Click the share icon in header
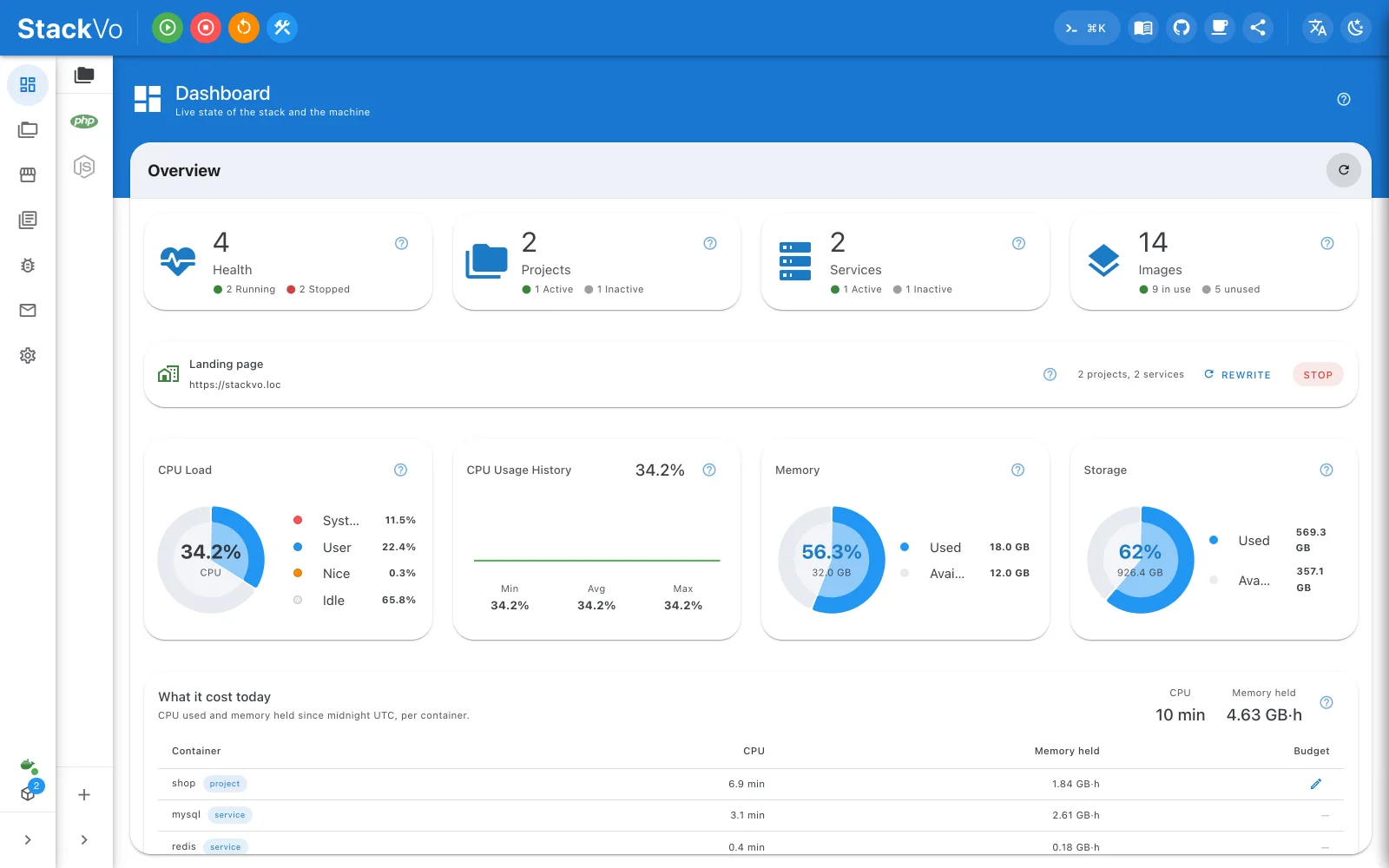Image resolution: width=1389 pixels, height=868 pixels. coord(1258,28)
